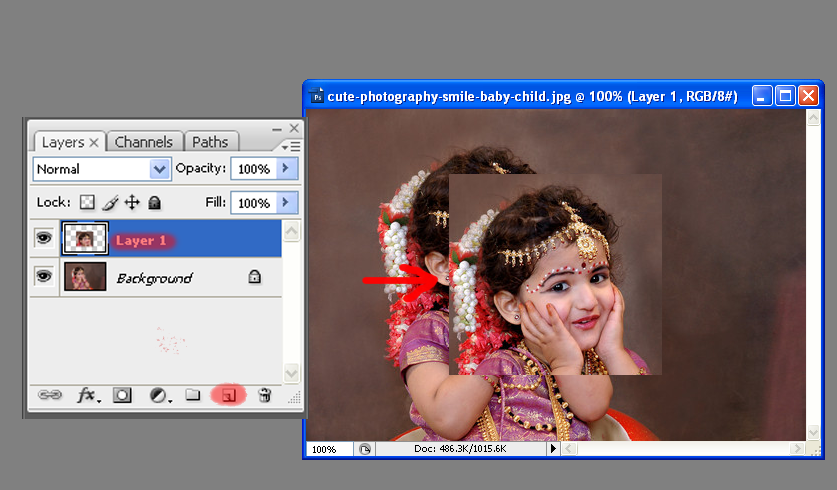
Task: Create new fill or adjustment layer
Action: pos(159,395)
